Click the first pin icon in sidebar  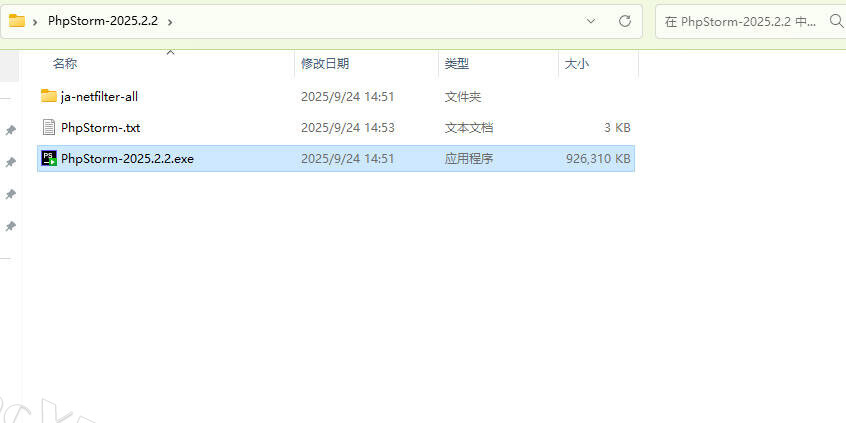tap(10, 130)
